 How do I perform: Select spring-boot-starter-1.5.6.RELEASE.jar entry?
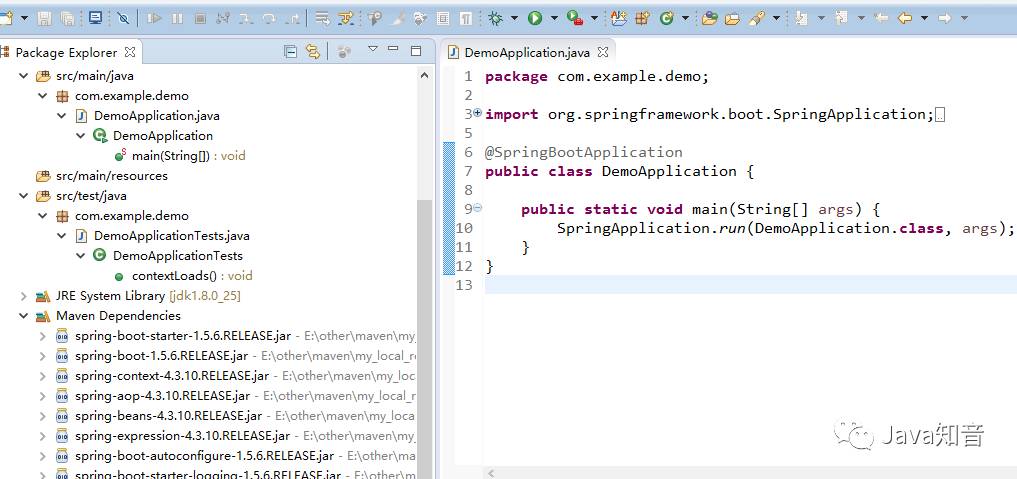(183, 336)
